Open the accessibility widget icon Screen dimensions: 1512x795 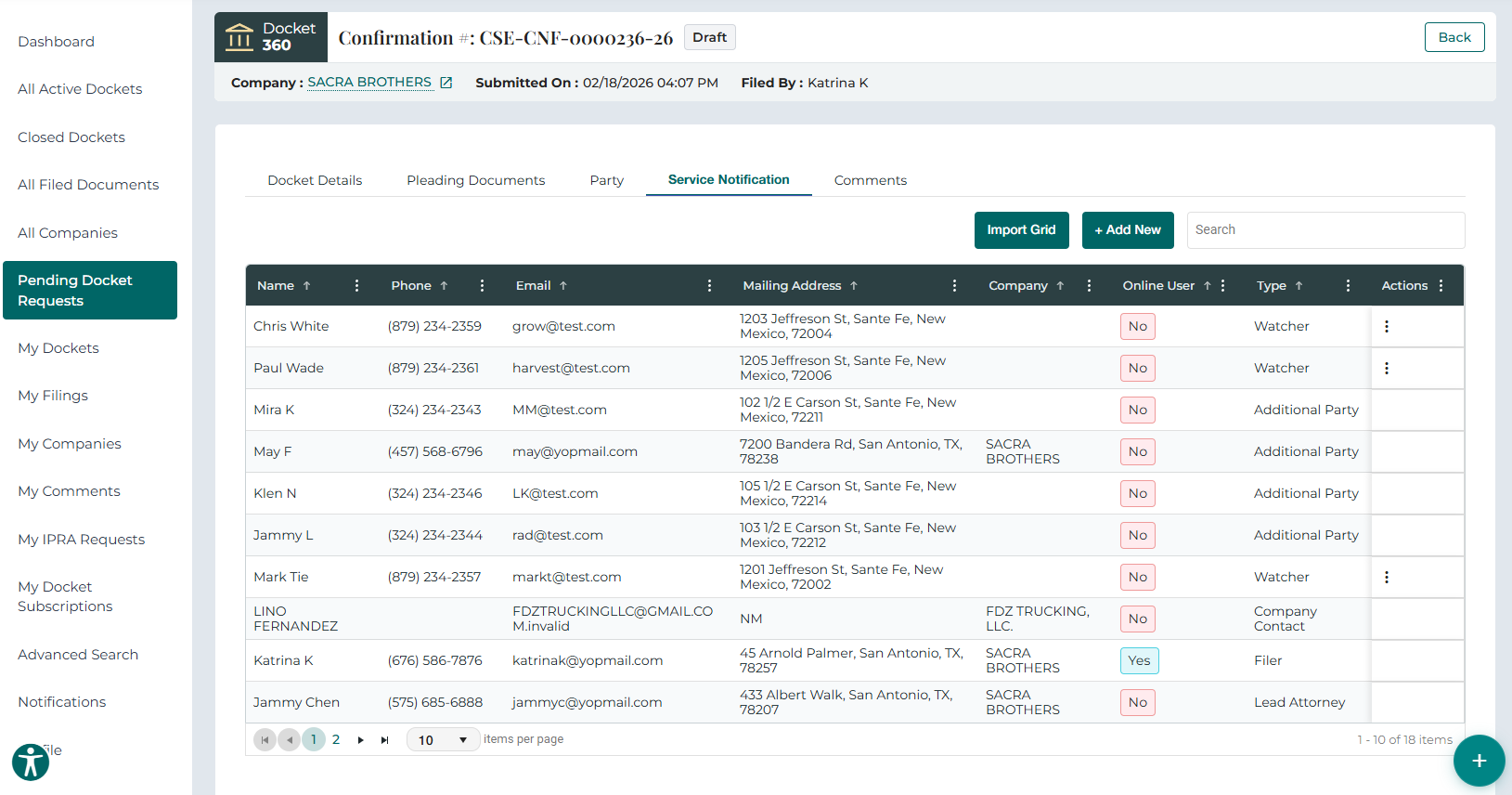click(31, 762)
